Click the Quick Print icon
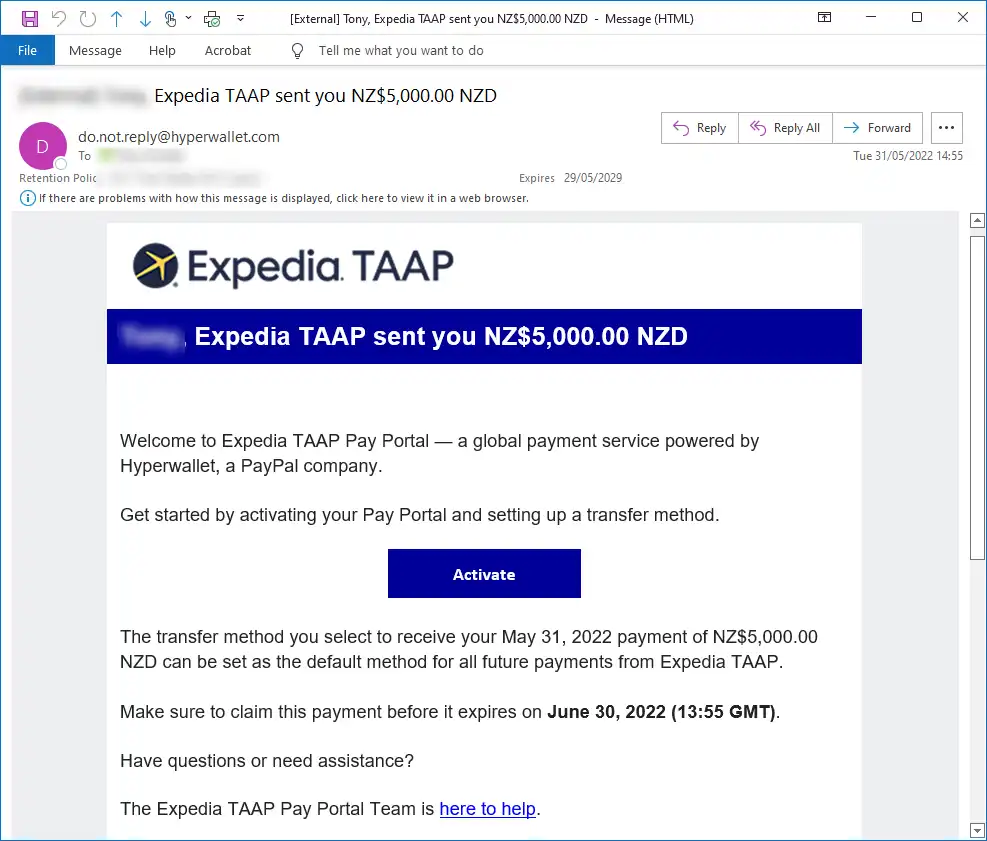 (x=212, y=19)
